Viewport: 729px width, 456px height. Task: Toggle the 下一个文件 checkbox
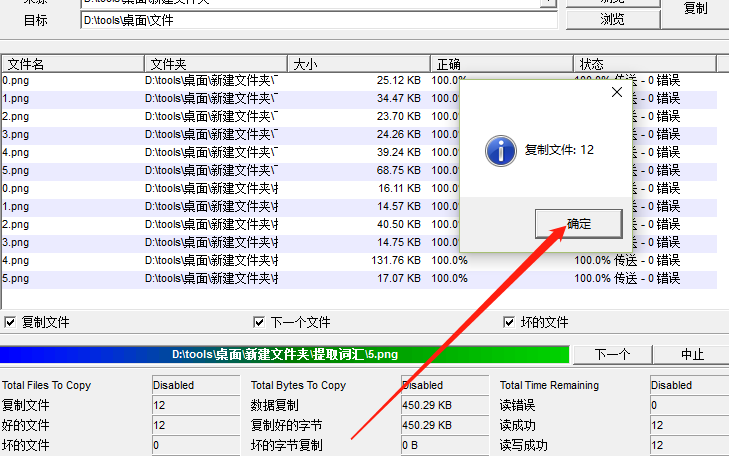(x=259, y=322)
